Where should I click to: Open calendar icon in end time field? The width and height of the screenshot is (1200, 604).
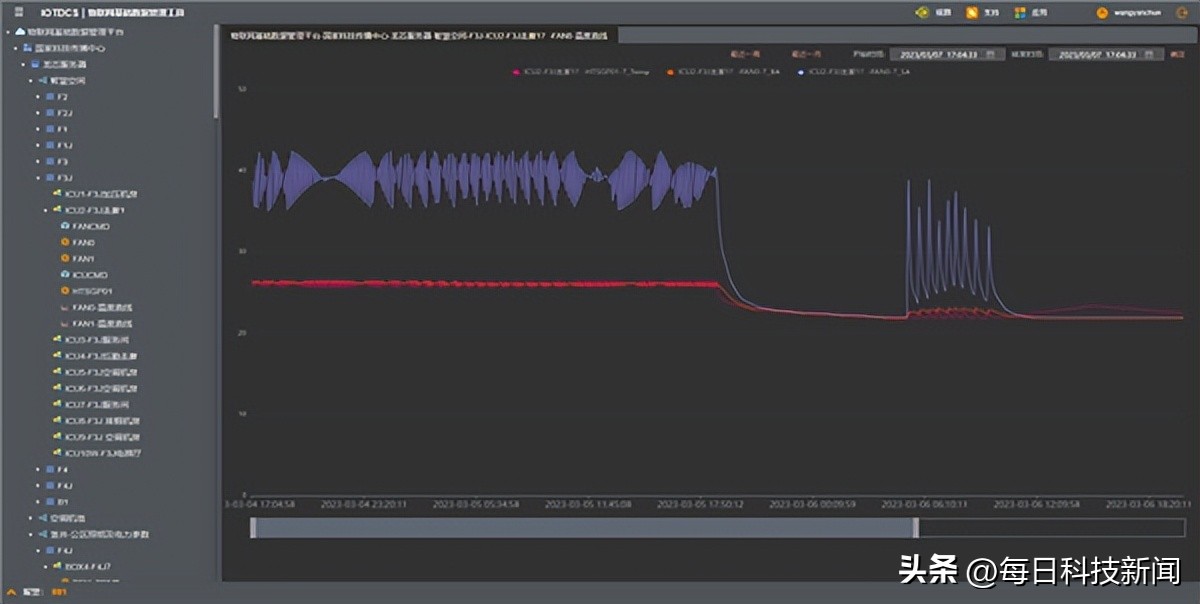coord(1146,54)
